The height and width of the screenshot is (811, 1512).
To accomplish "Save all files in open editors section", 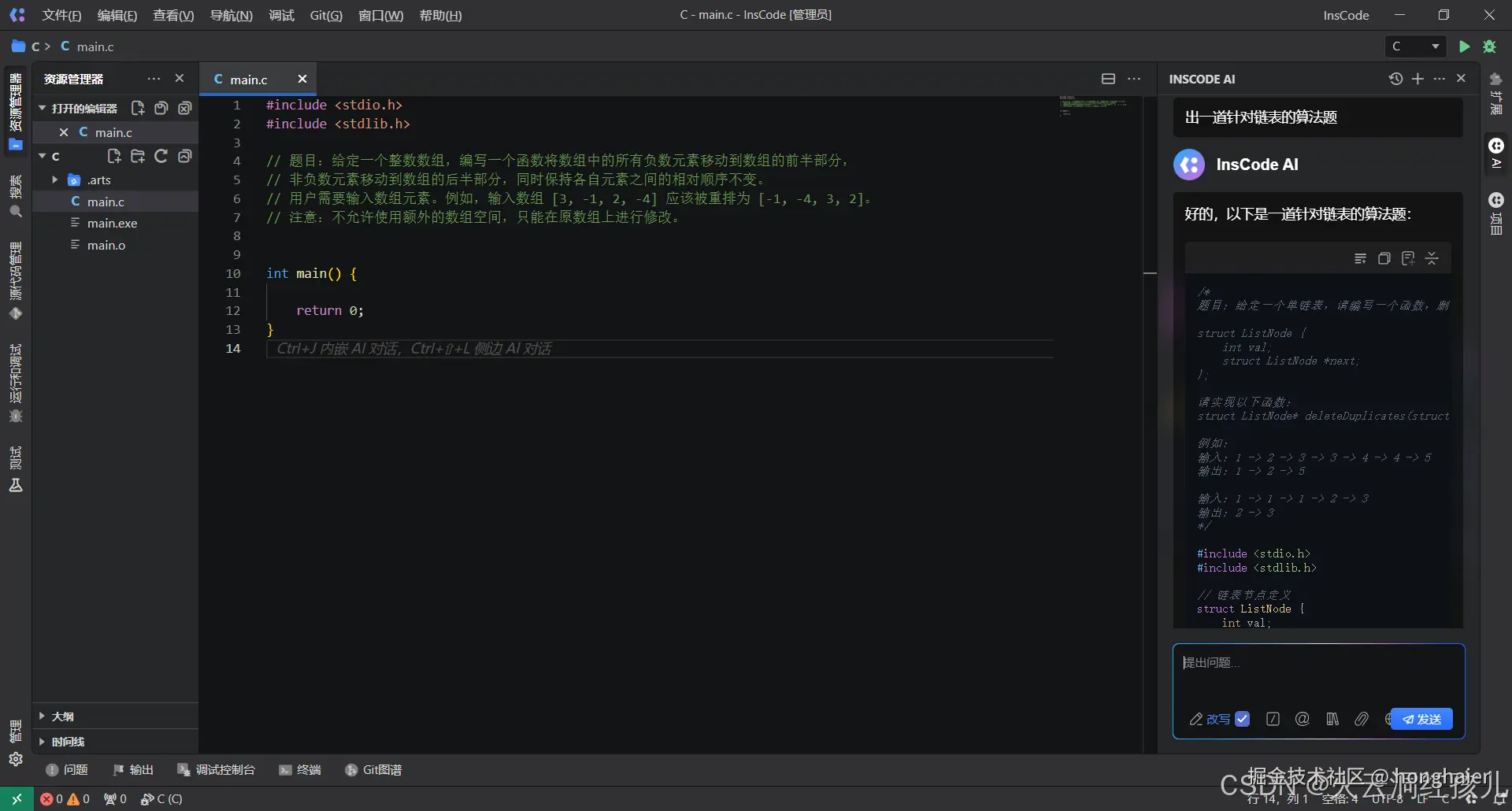I will pos(161,109).
